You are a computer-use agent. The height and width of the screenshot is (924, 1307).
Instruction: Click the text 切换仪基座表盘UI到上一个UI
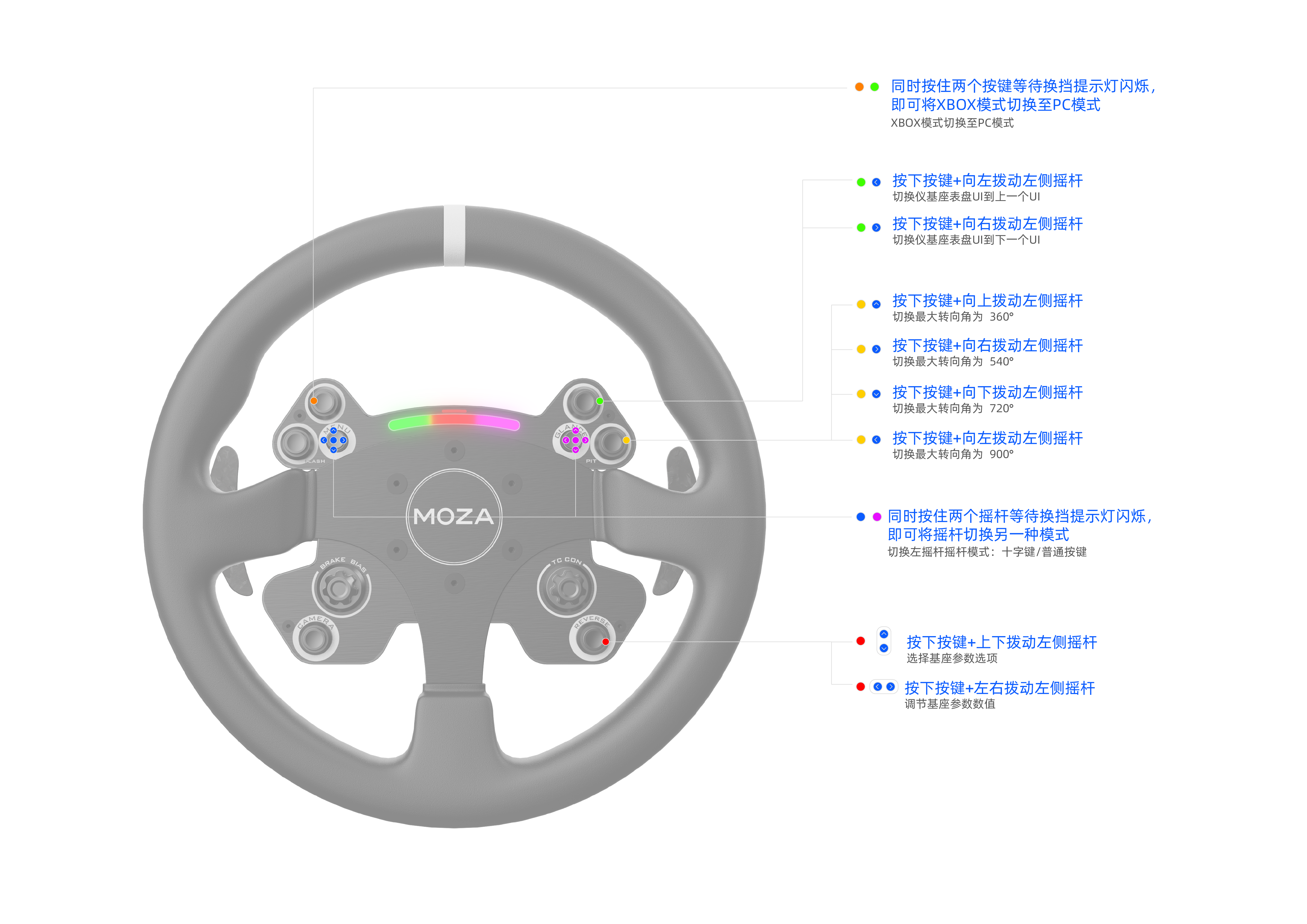coord(967,197)
